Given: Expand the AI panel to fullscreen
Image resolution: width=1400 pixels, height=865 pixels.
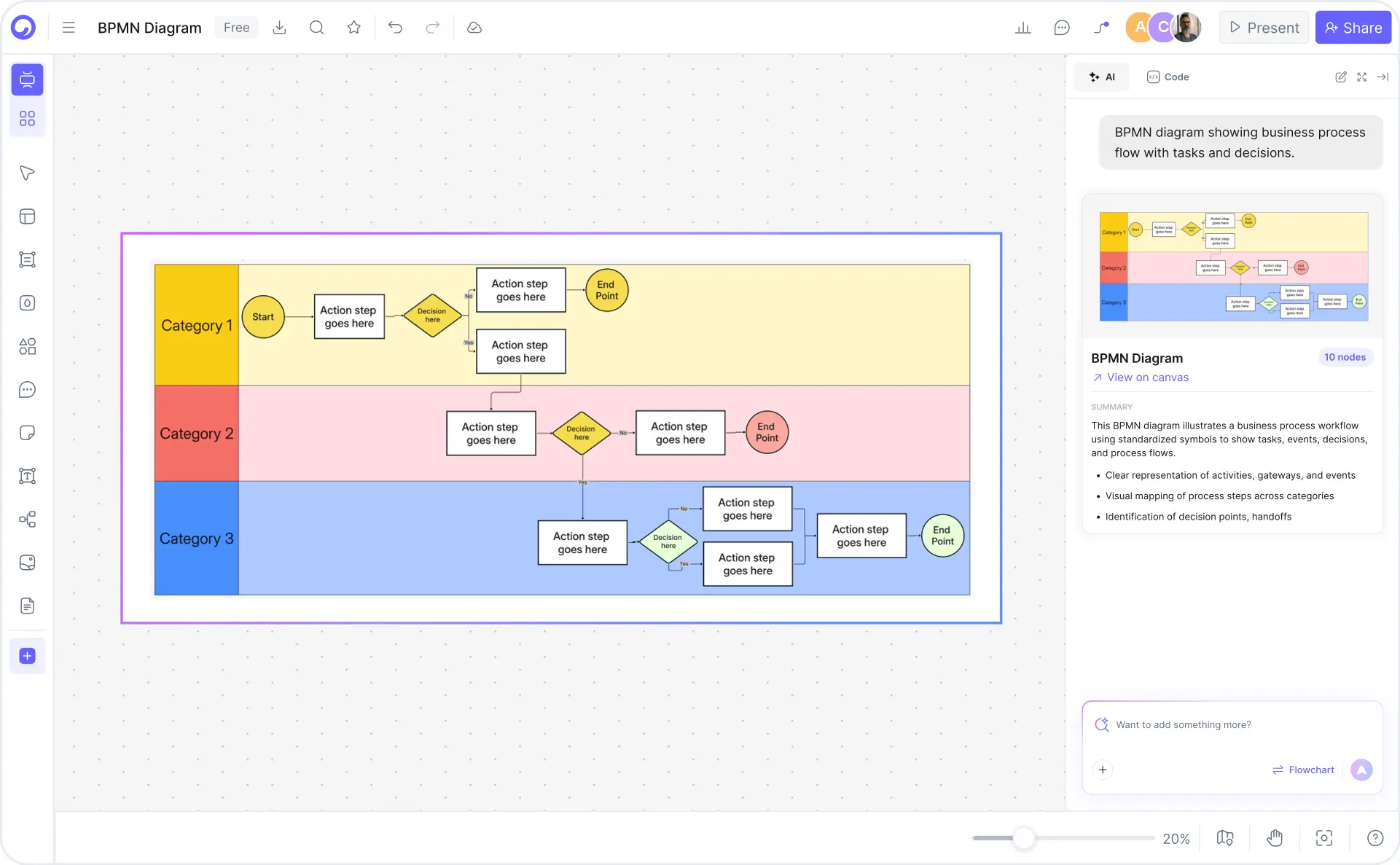Looking at the screenshot, I should 1362,77.
